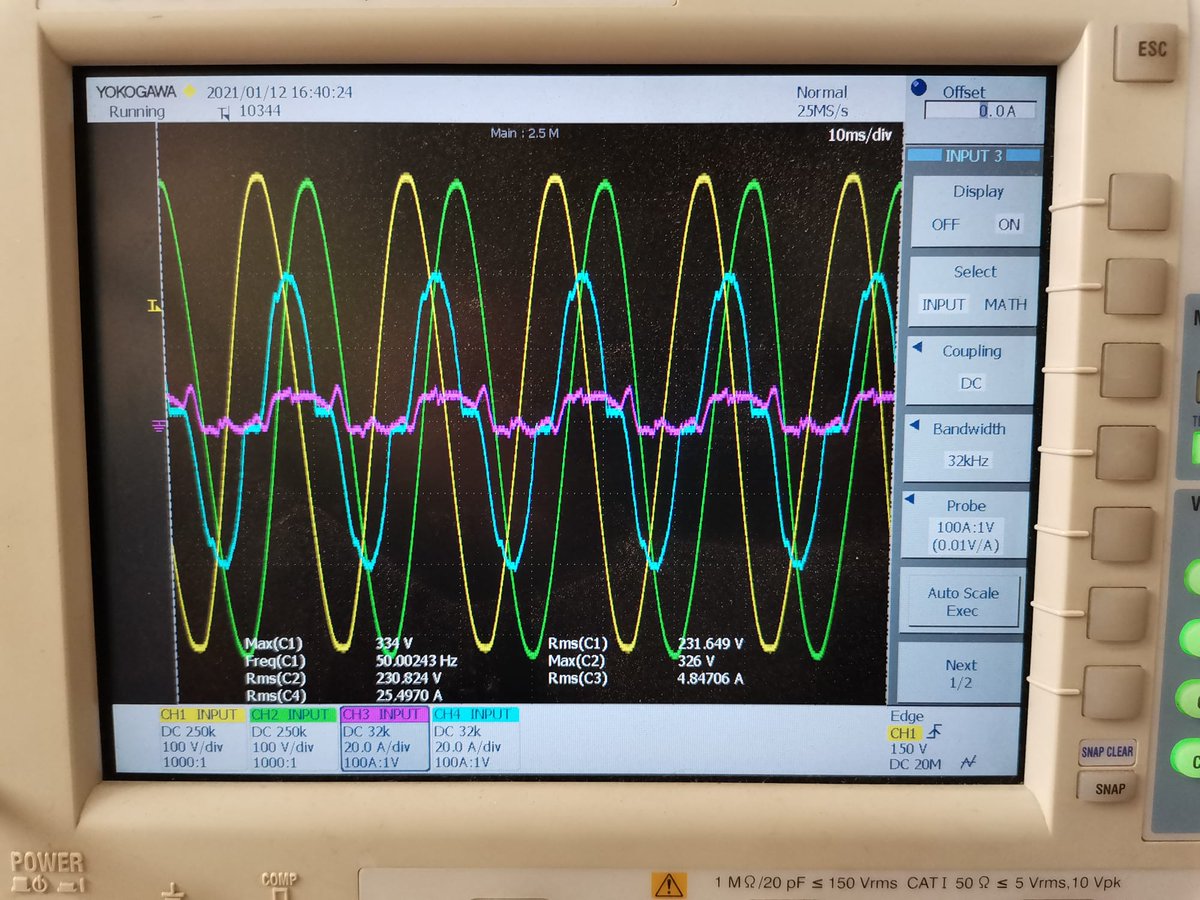Click the yellow warning triangle label

point(668,884)
